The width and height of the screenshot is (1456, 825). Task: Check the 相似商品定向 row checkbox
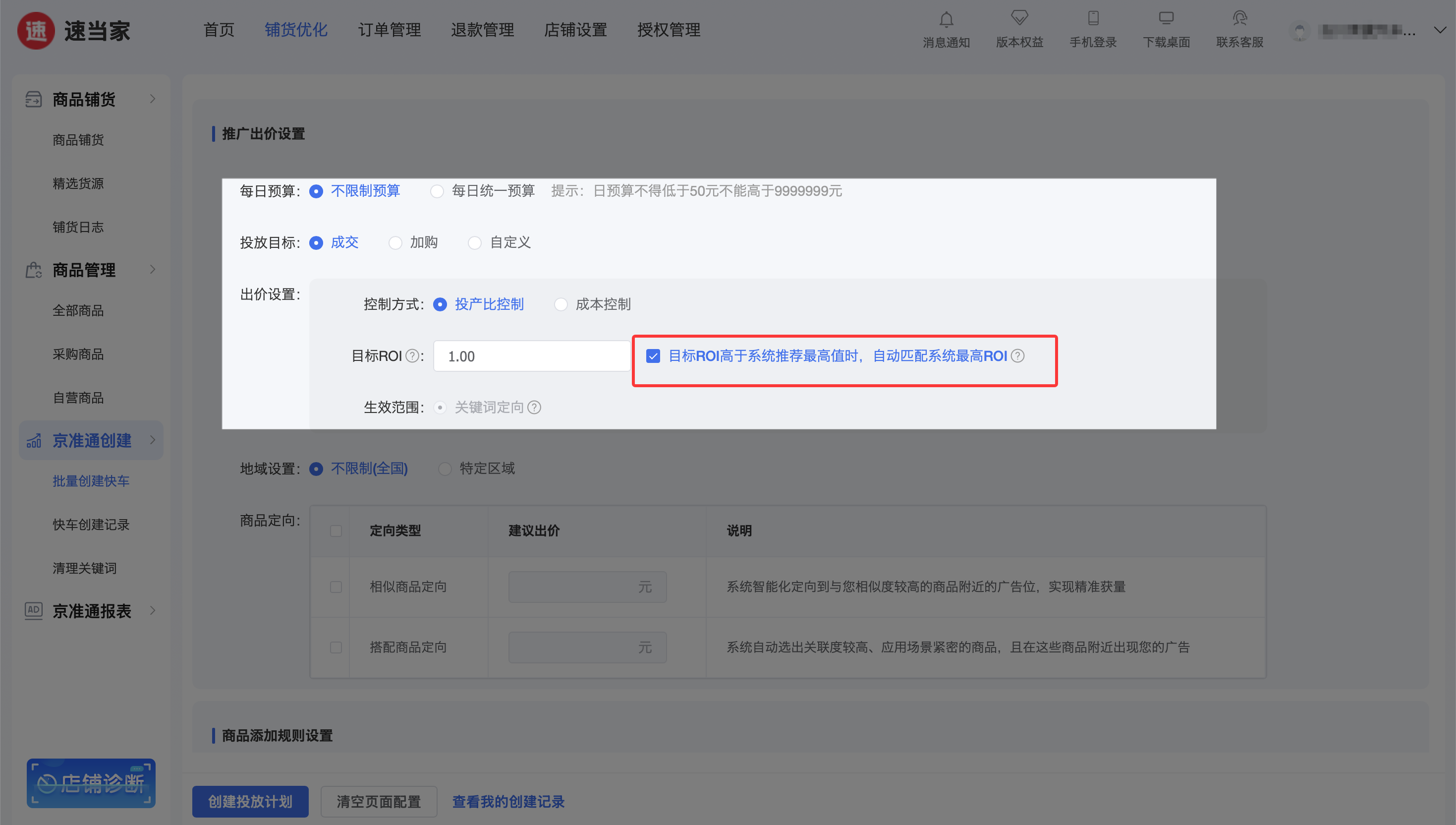tap(336, 587)
